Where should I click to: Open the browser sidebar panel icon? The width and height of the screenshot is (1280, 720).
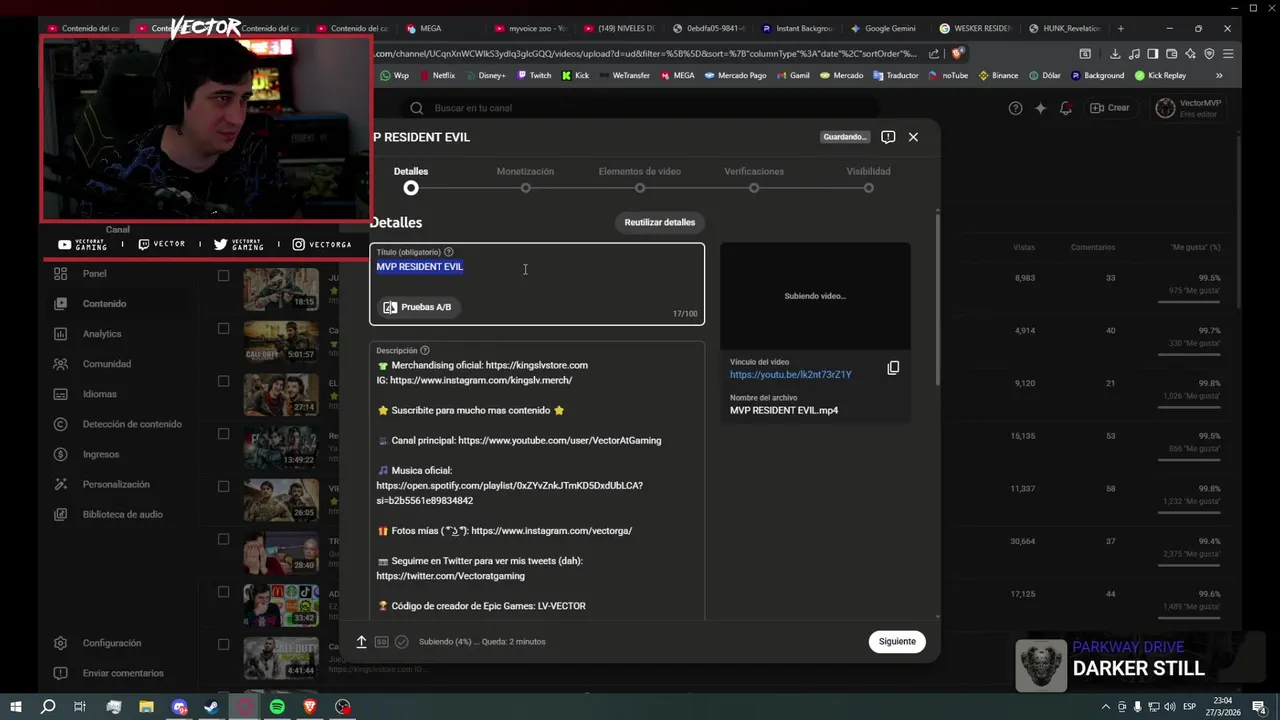[x=1153, y=54]
